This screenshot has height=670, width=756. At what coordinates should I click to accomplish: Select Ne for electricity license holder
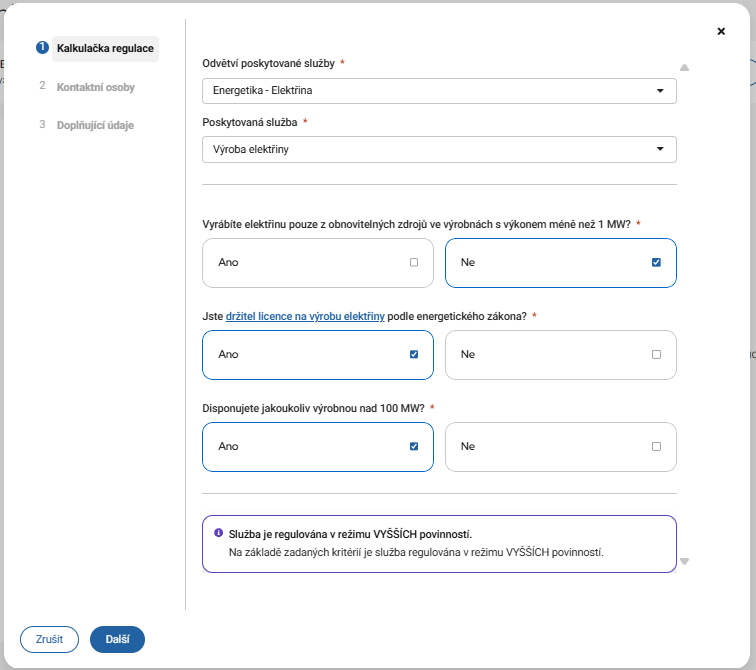[x=560, y=355]
